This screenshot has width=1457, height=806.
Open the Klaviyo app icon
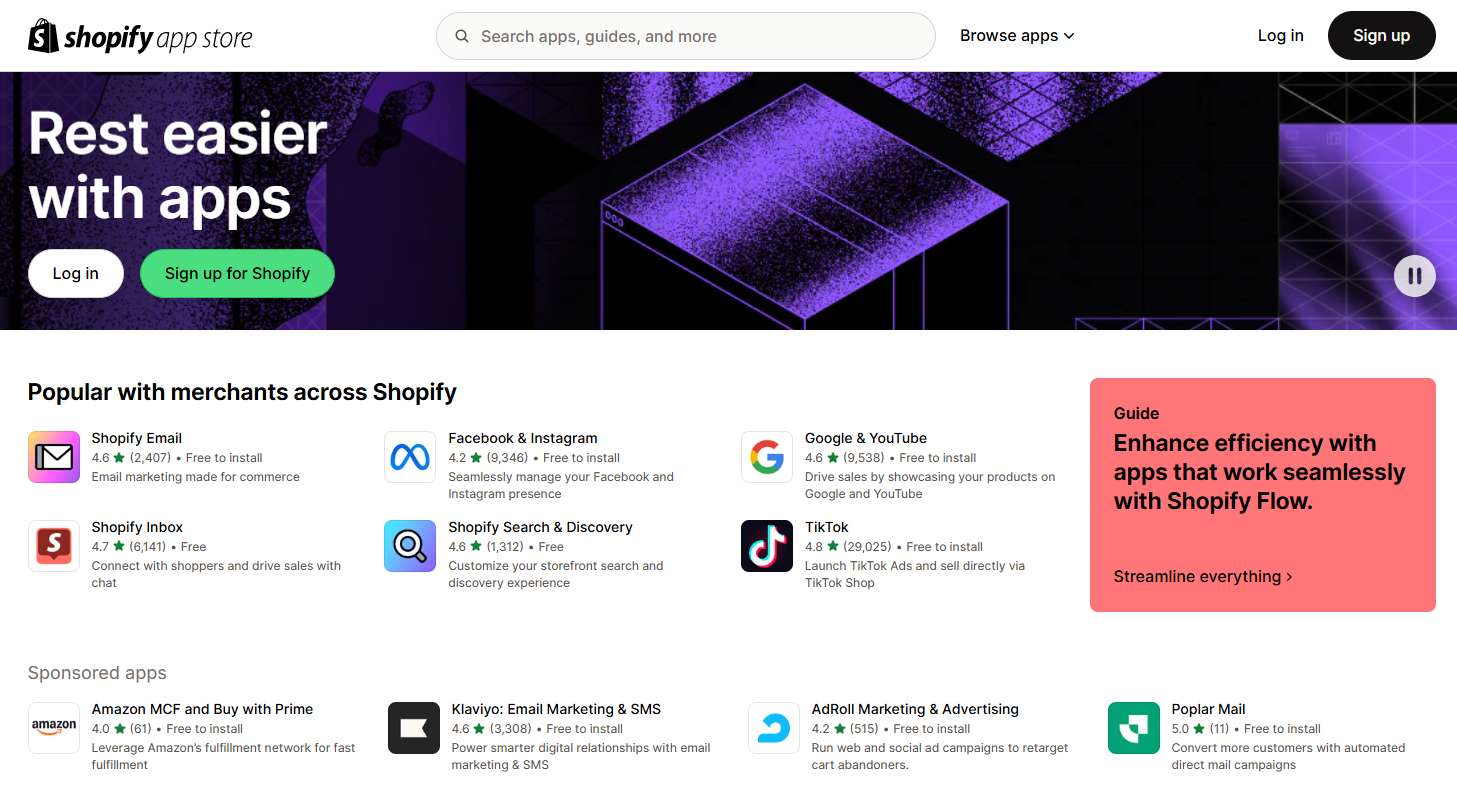(x=414, y=728)
